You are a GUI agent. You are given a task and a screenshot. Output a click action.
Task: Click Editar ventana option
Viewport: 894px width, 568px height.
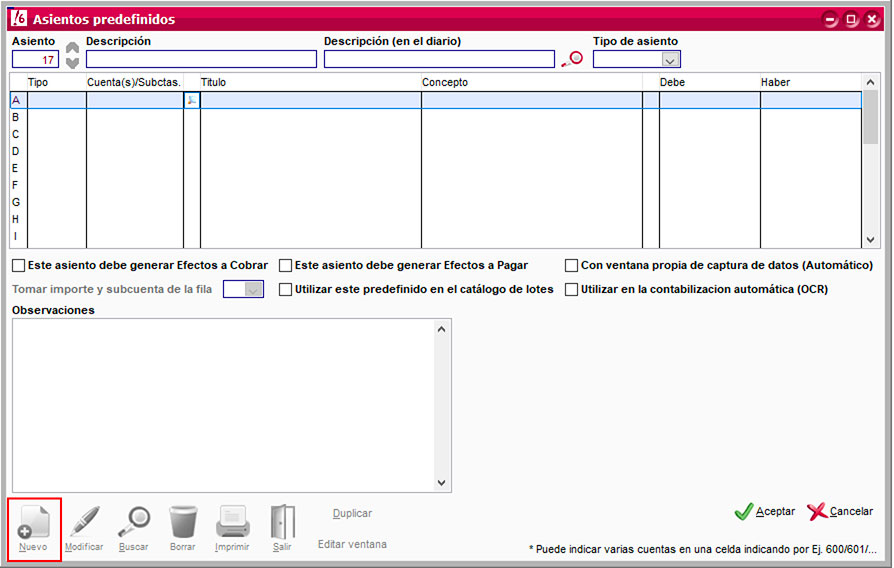pyautogui.click(x=352, y=544)
